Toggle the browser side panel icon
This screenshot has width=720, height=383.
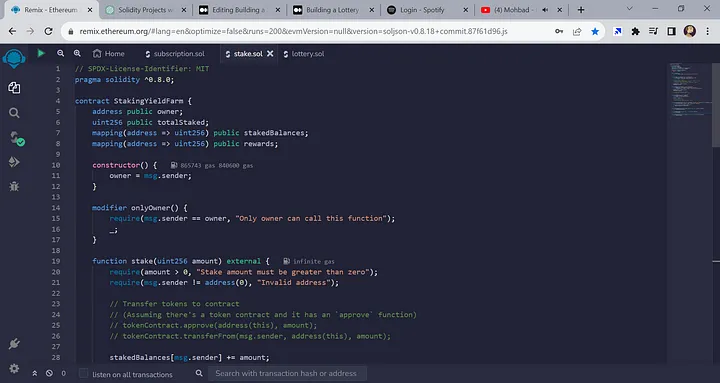[671, 31]
